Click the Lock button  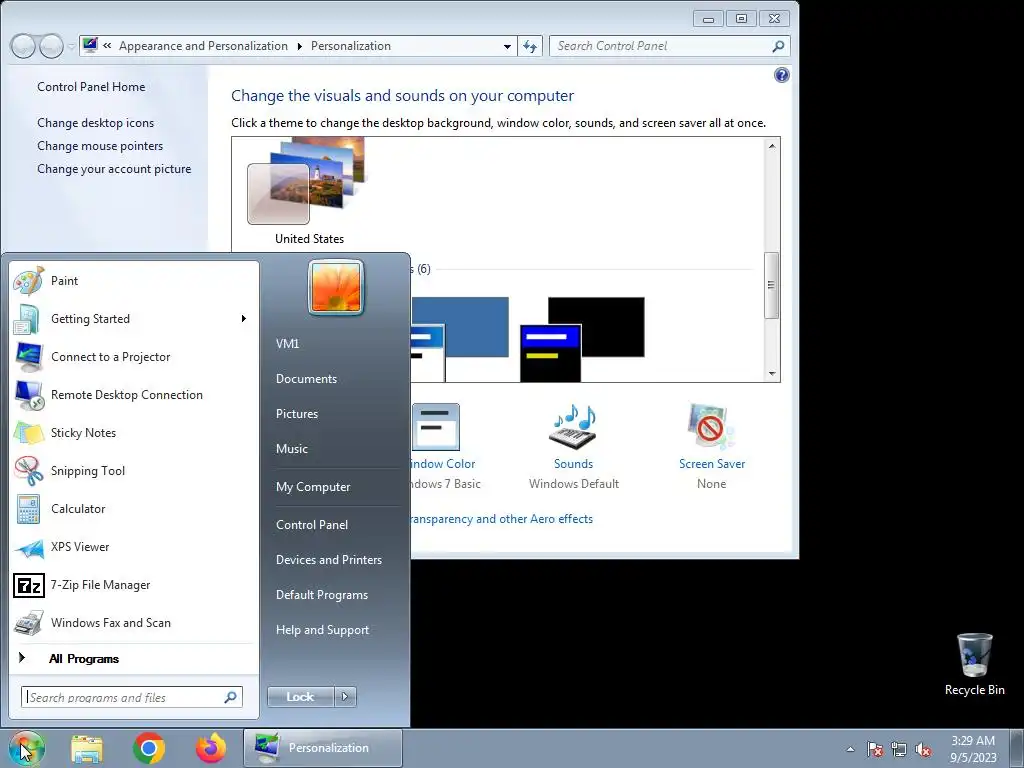point(300,697)
